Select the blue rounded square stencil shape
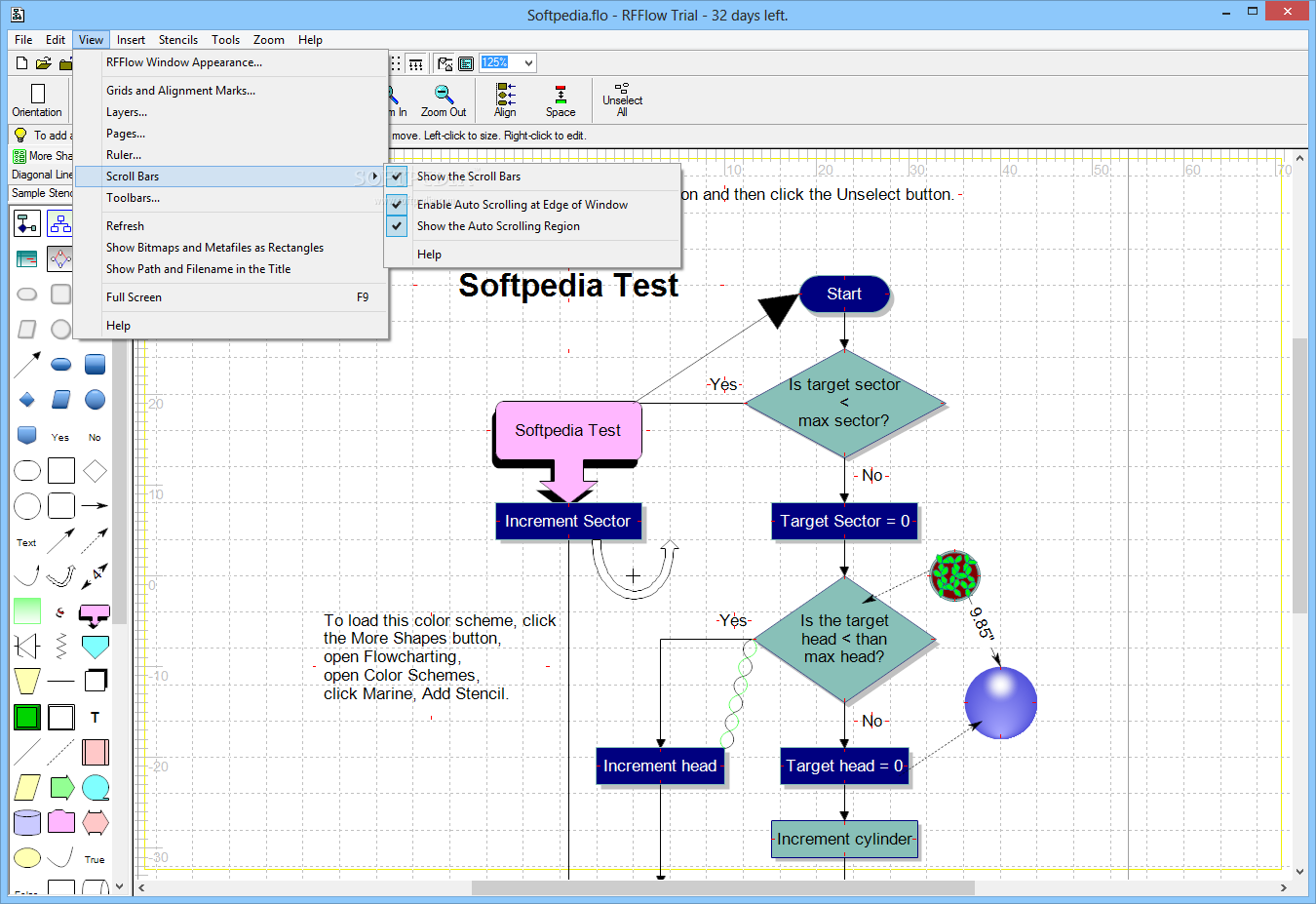Image resolution: width=1316 pixels, height=904 pixels. point(95,365)
